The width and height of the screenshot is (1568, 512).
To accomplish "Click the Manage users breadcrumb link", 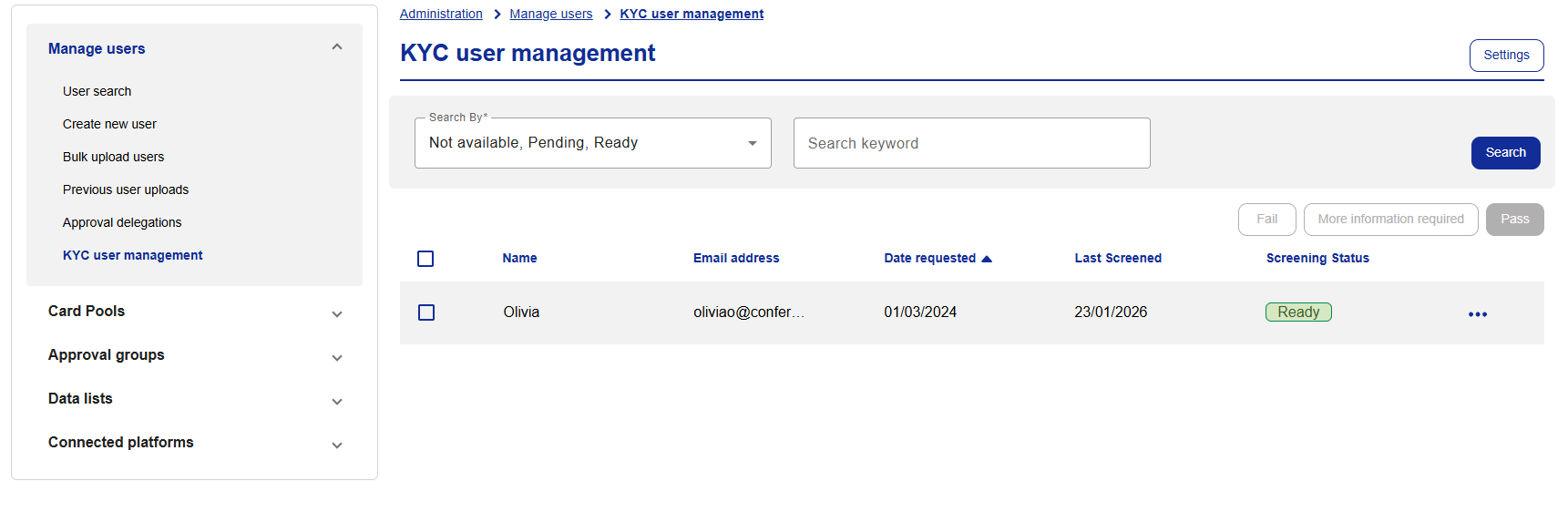I will click(x=550, y=14).
